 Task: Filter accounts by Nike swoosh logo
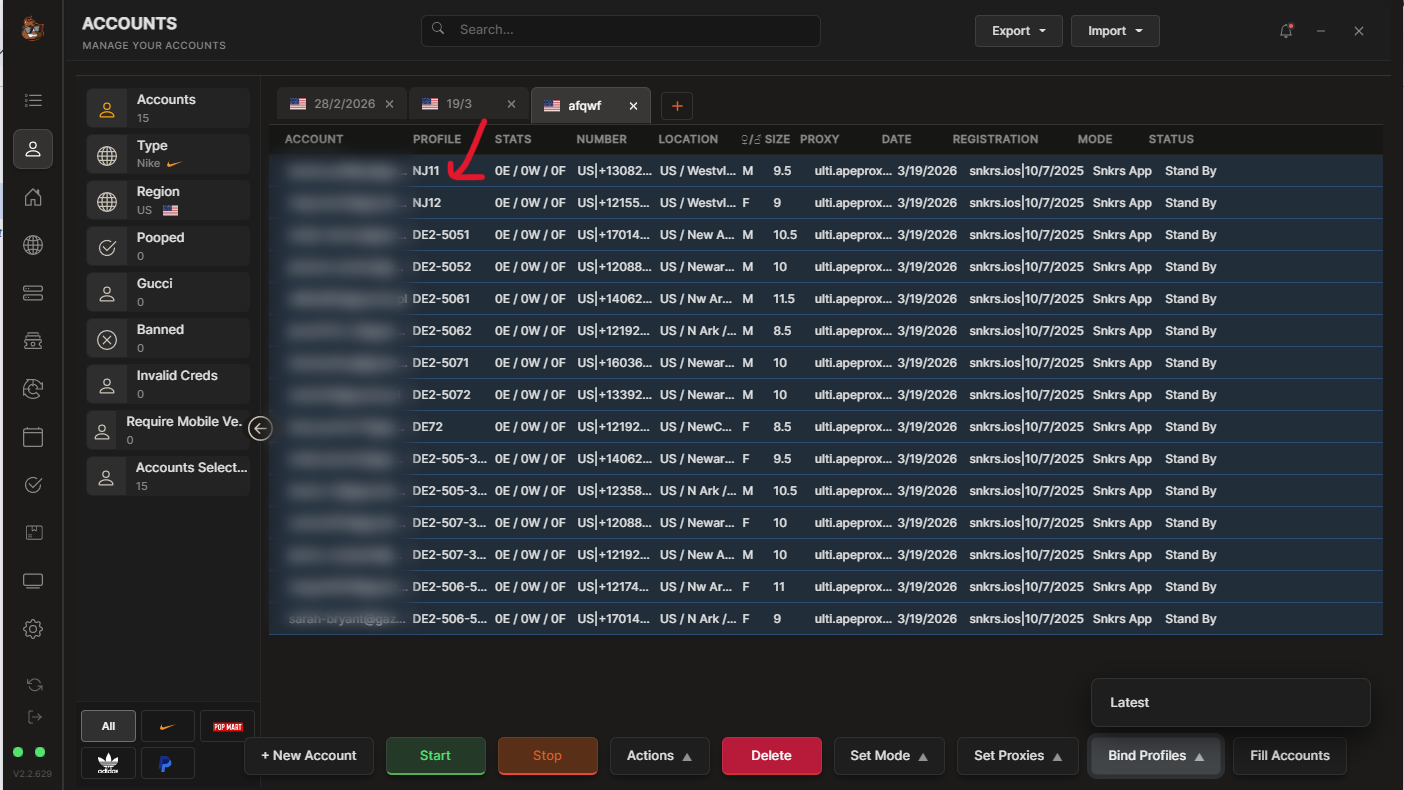tap(168, 727)
